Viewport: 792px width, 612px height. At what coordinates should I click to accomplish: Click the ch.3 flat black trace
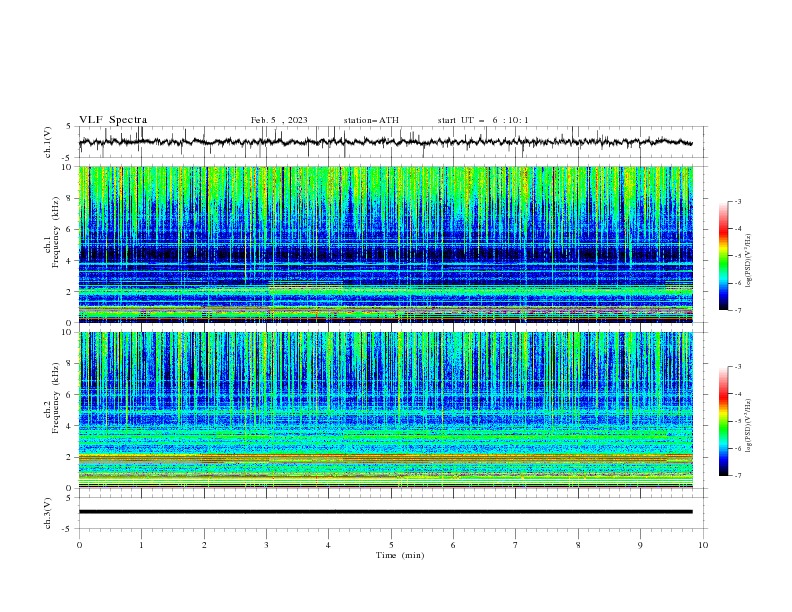click(x=386, y=512)
